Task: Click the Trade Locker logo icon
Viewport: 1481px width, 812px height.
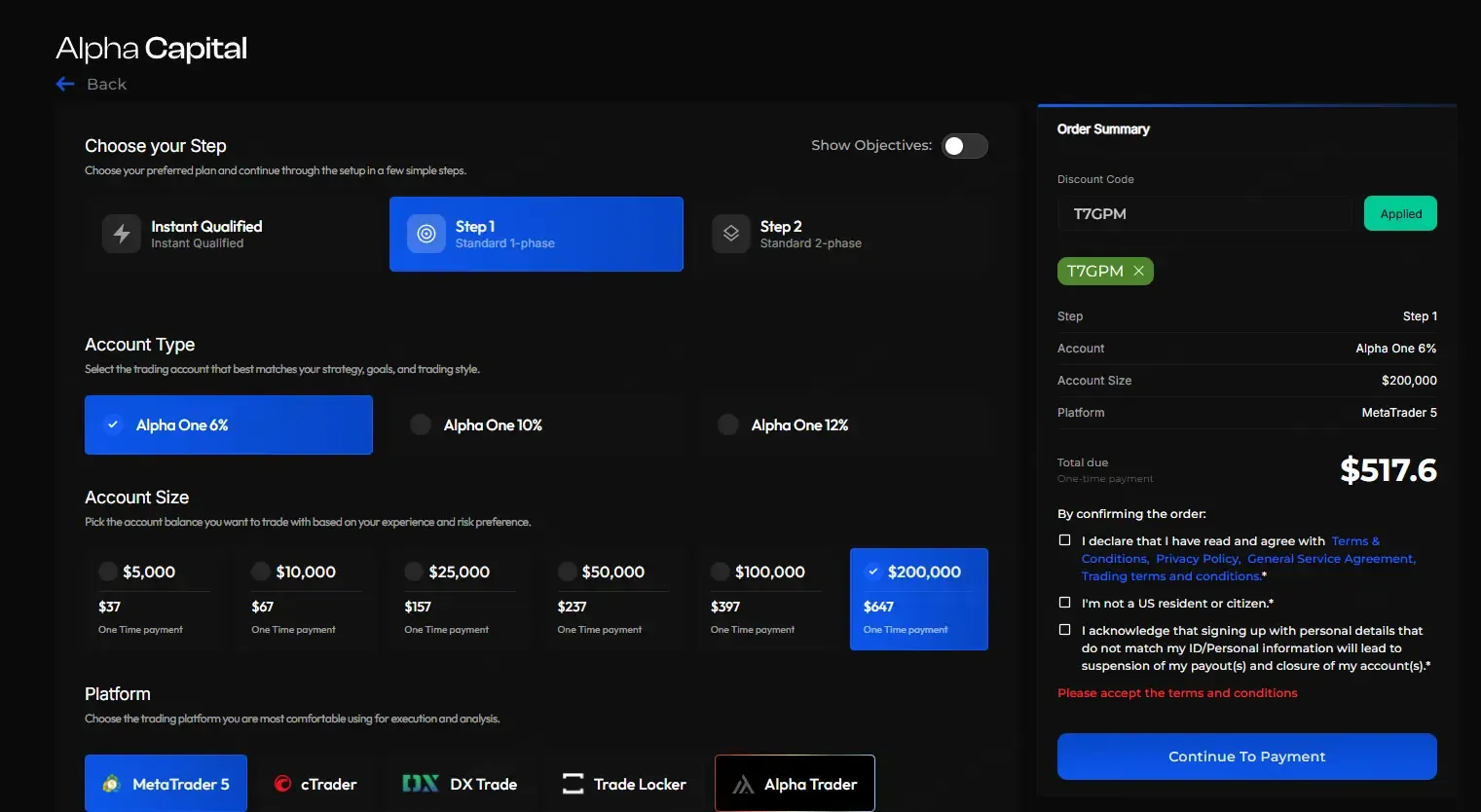Action: (574, 784)
